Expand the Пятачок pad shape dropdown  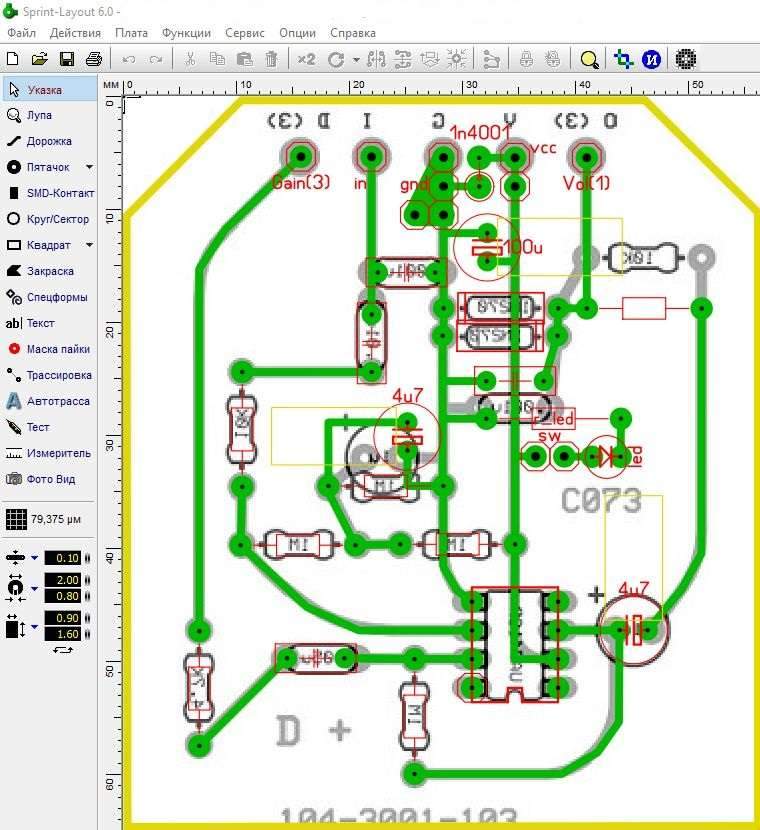click(x=89, y=167)
